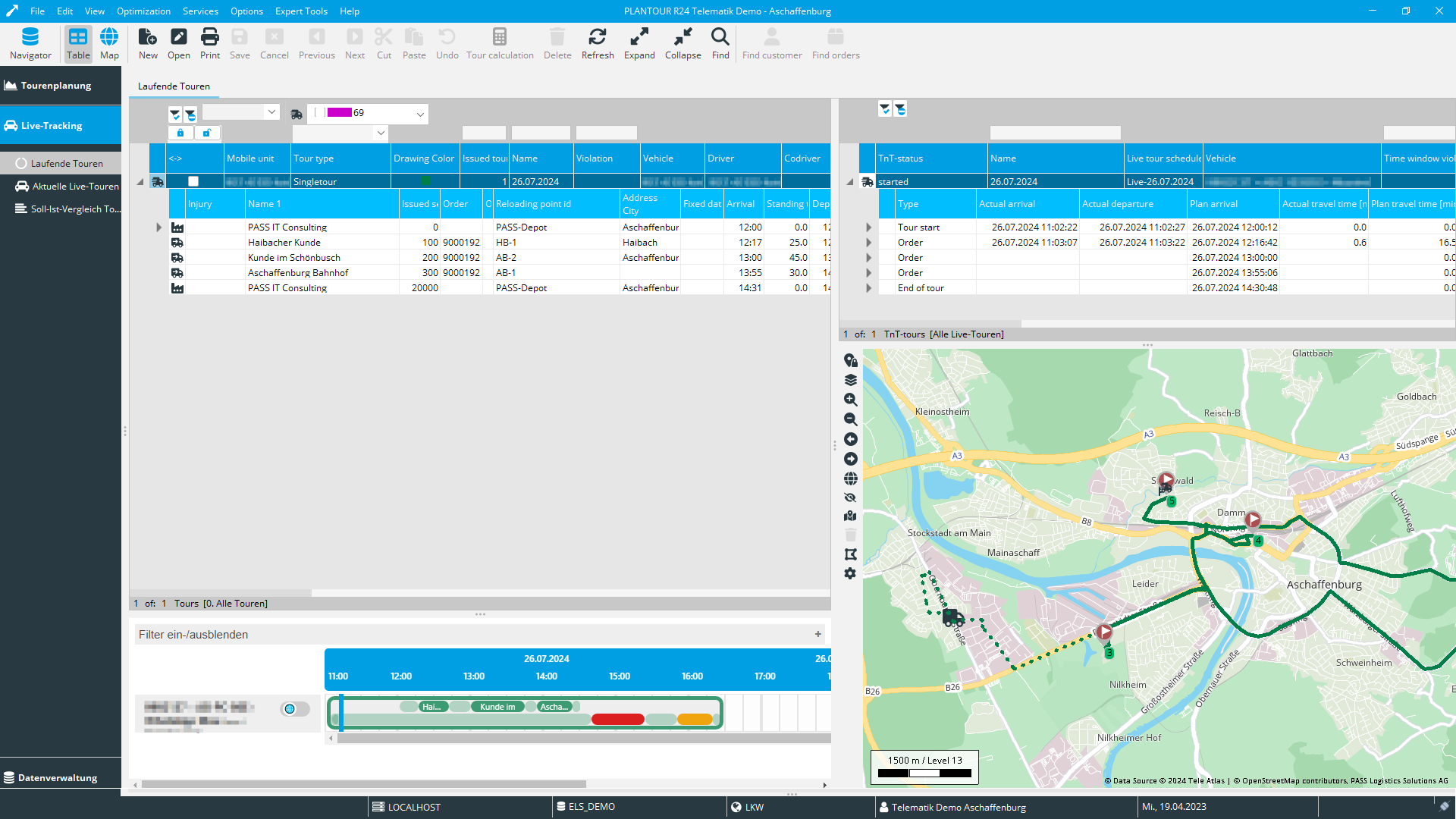This screenshot has width=1456, height=819.
Task: Select the Tour calculation tool
Action: click(x=500, y=42)
